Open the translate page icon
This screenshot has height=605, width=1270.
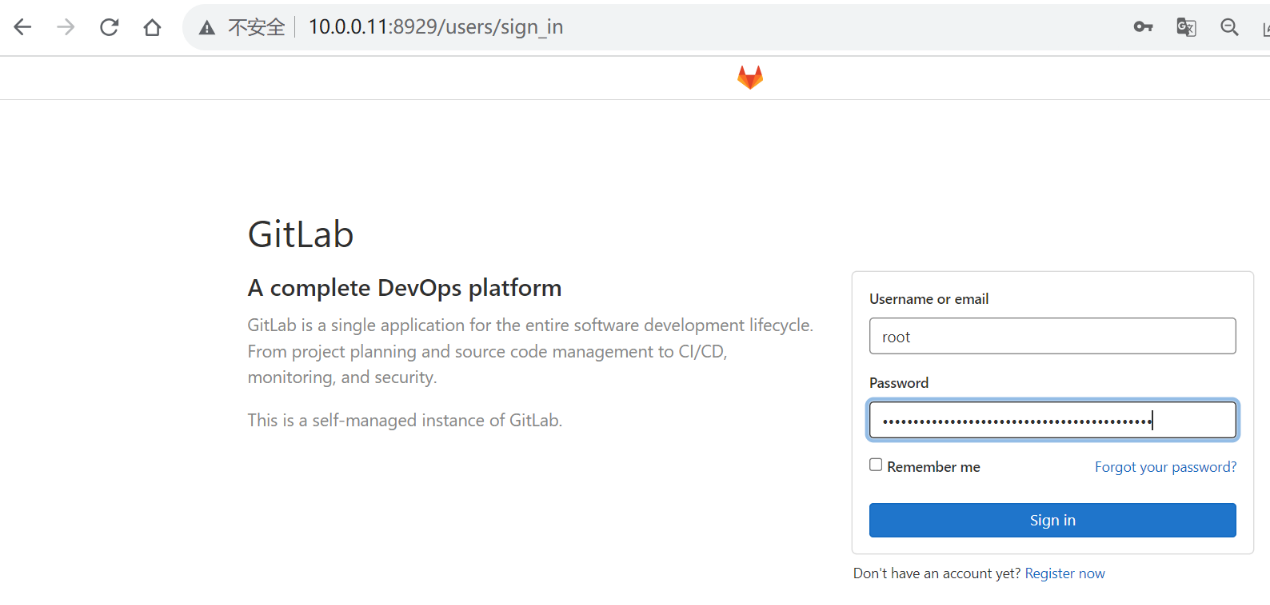click(1186, 27)
